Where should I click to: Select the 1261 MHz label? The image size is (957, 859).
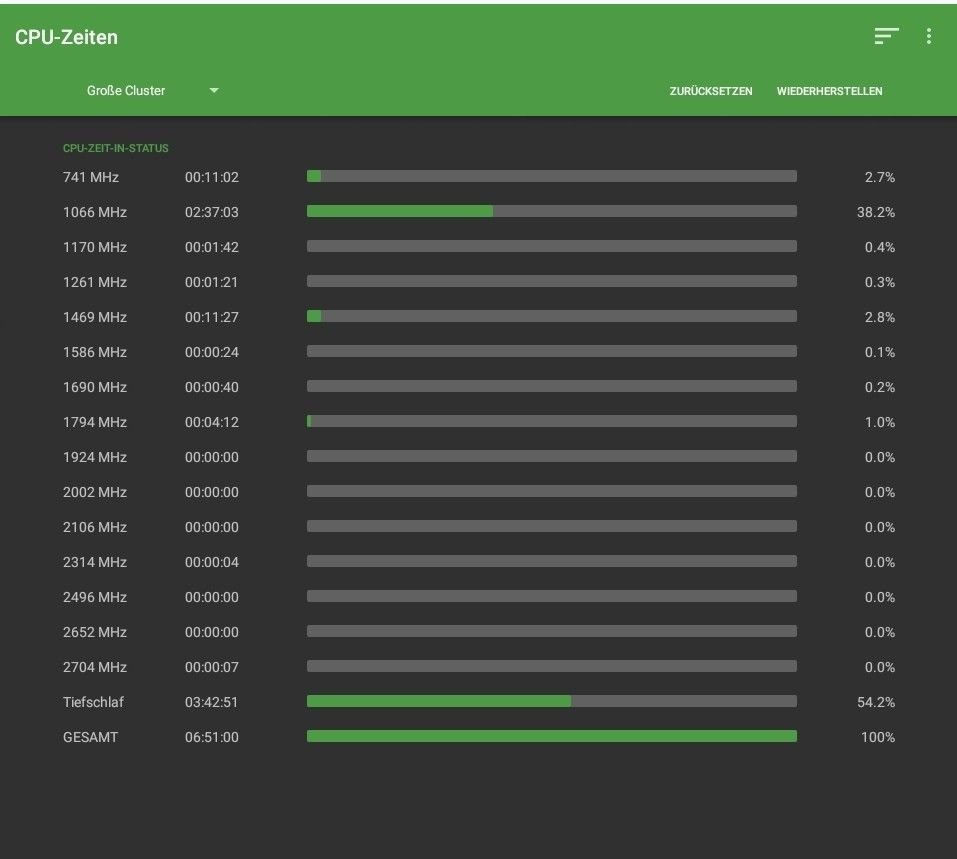(x=95, y=282)
